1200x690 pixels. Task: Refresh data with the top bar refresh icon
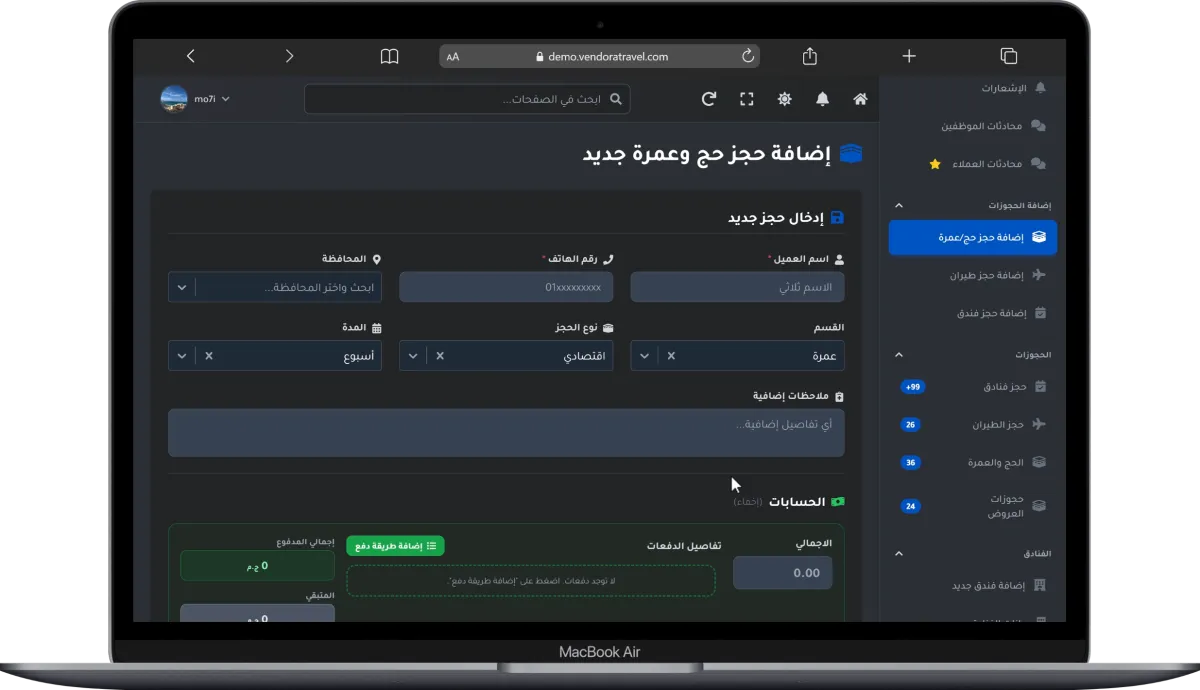709,99
